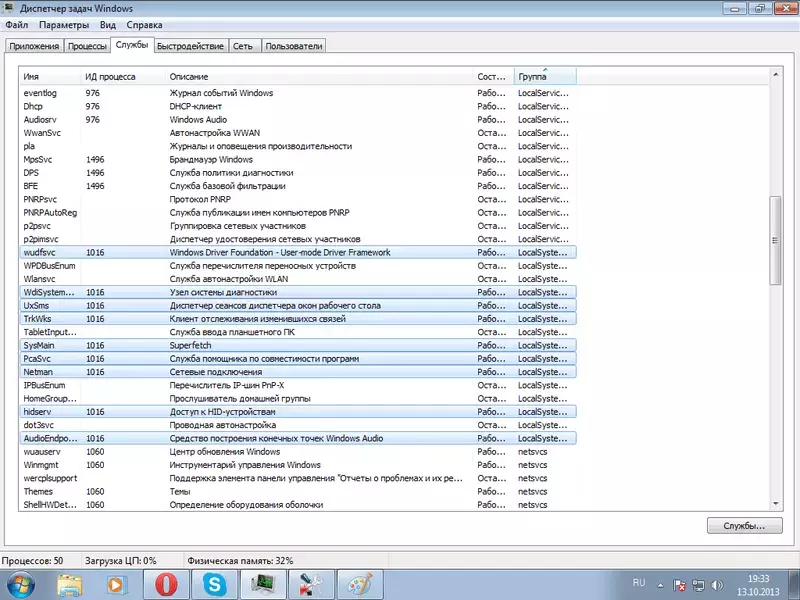The image size is (800, 600).
Task: Sort by the Имя column header
Action: (x=50, y=77)
